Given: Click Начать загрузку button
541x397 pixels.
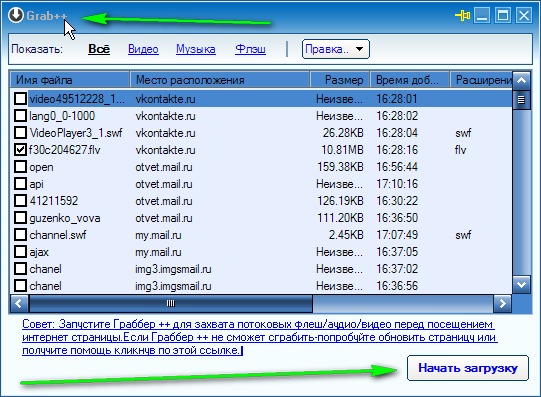Looking at the screenshot, I should 468,368.
